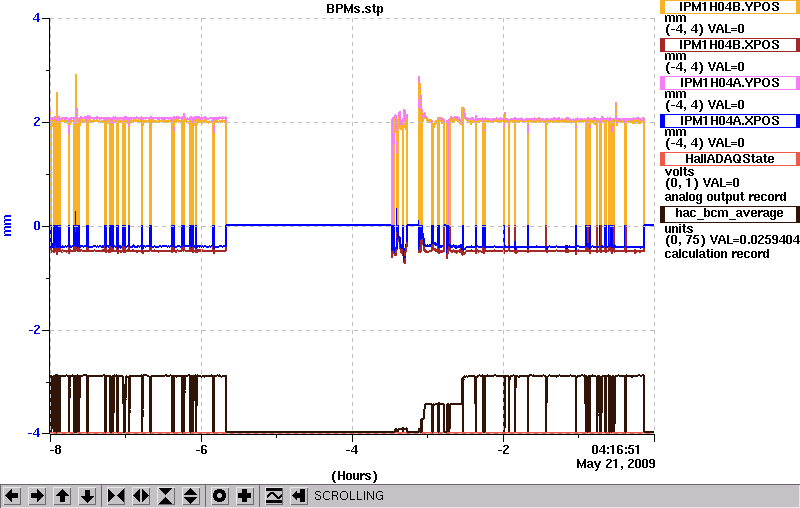Click the May 21, 2009 date label
Screen dimensions: 800x508
tap(616, 464)
